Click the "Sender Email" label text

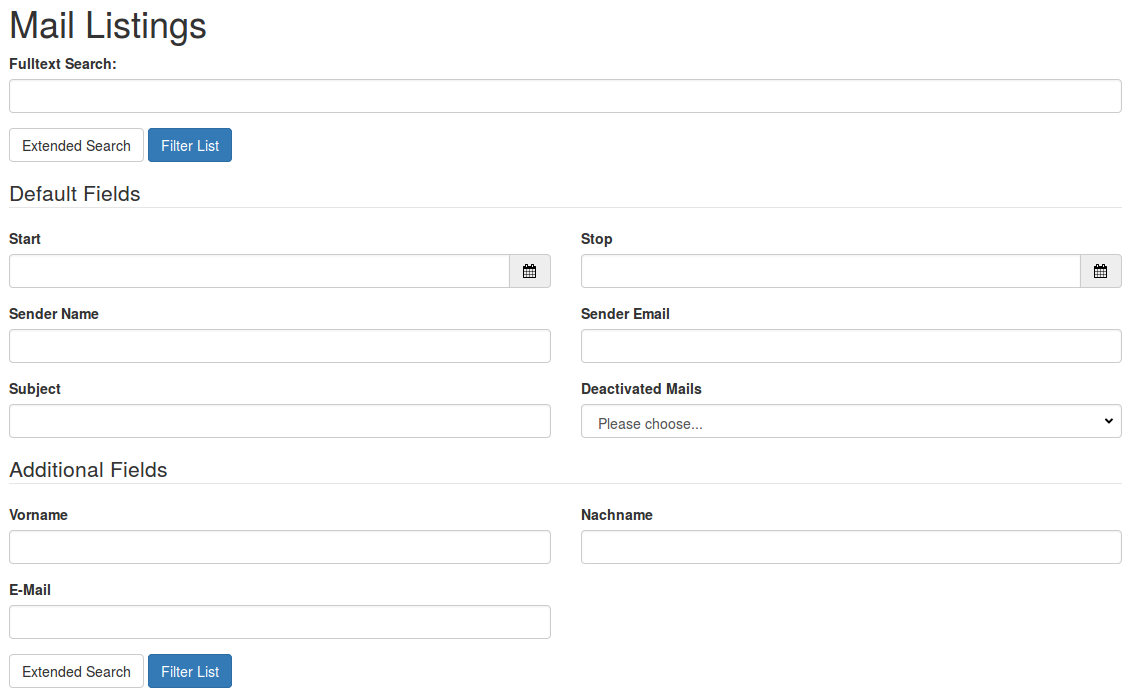coord(625,314)
